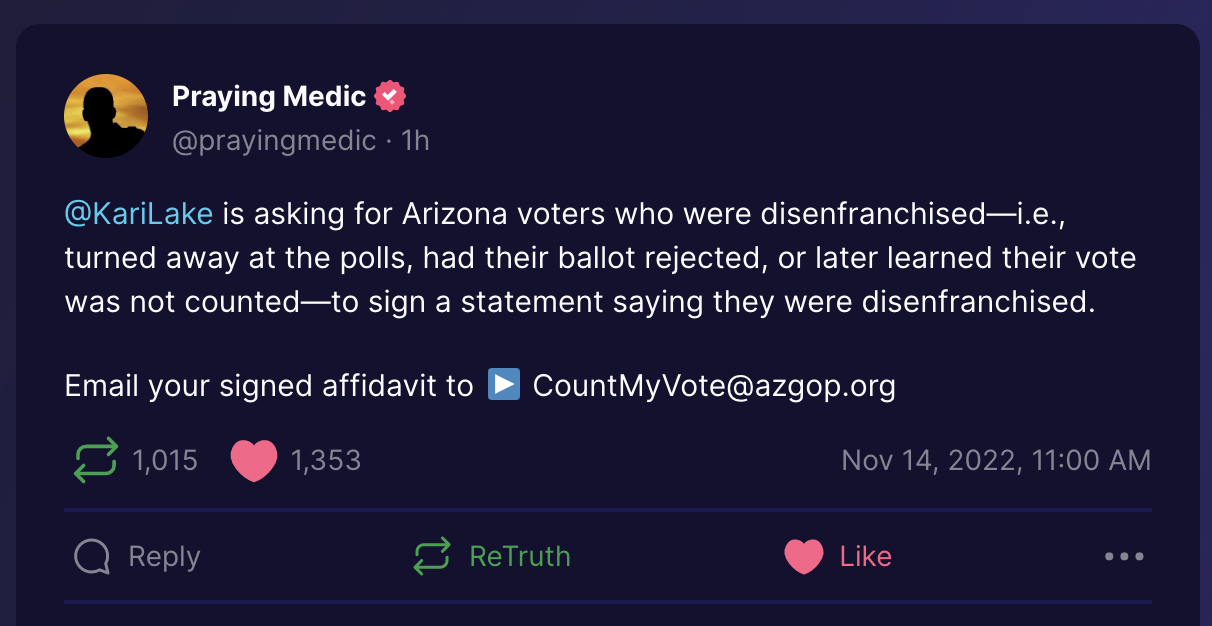Click the CountMyVote@azgop.org email address
1212x626 pixels.
pos(714,386)
